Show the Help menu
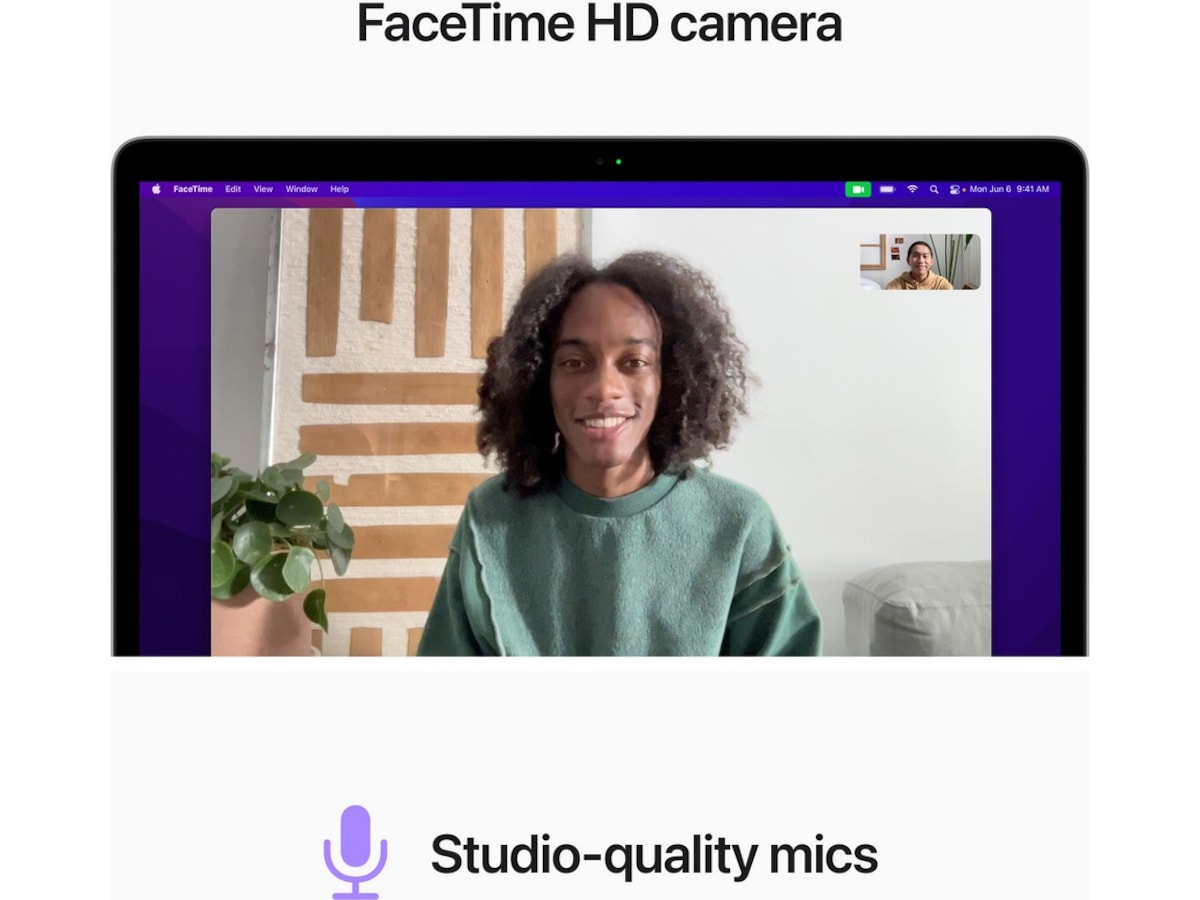Screen dimensions: 1200x900 coord(340,189)
